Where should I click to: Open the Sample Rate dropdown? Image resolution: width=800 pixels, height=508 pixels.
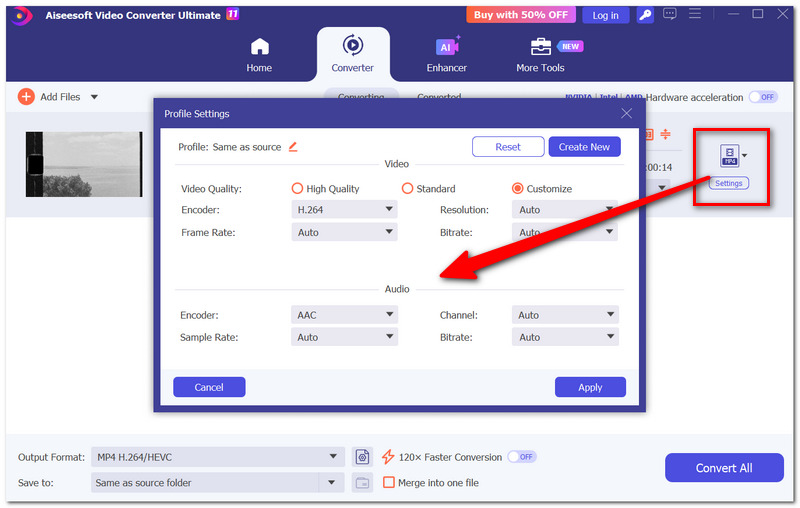coord(344,337)
